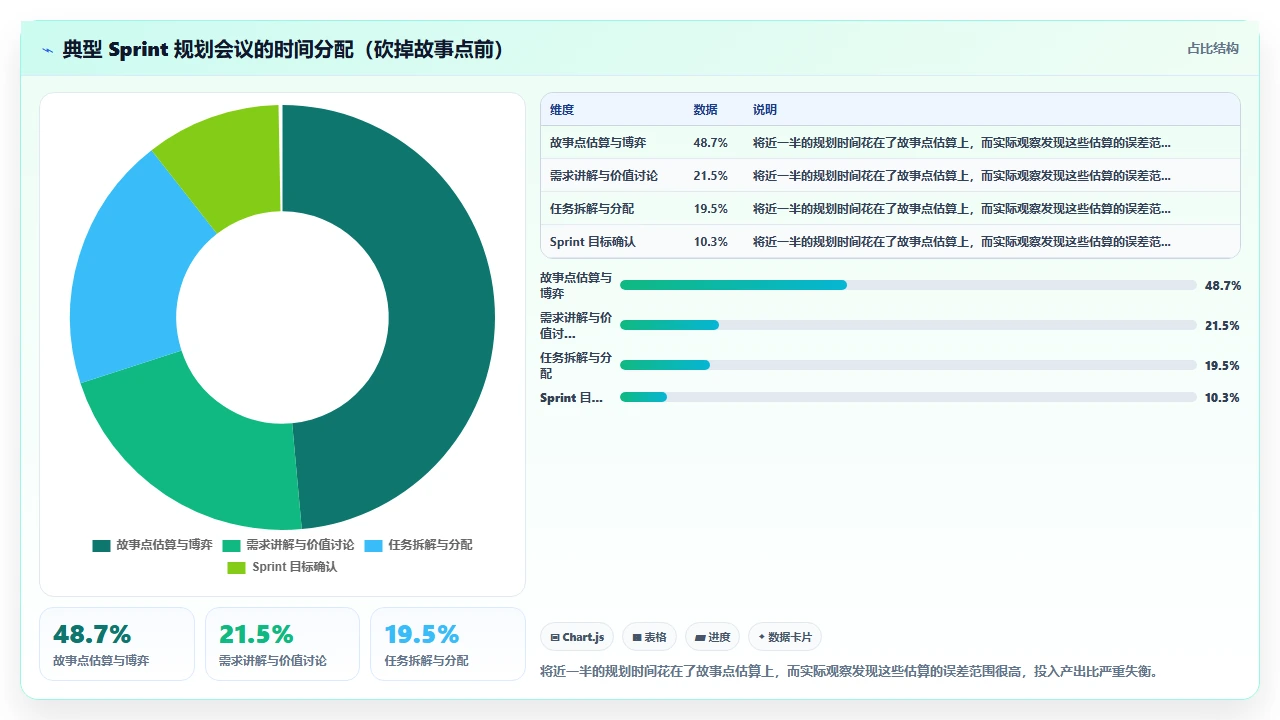Click the 数据 column header
Viewport: 1280px width, 720px height.
pos(705,110)
